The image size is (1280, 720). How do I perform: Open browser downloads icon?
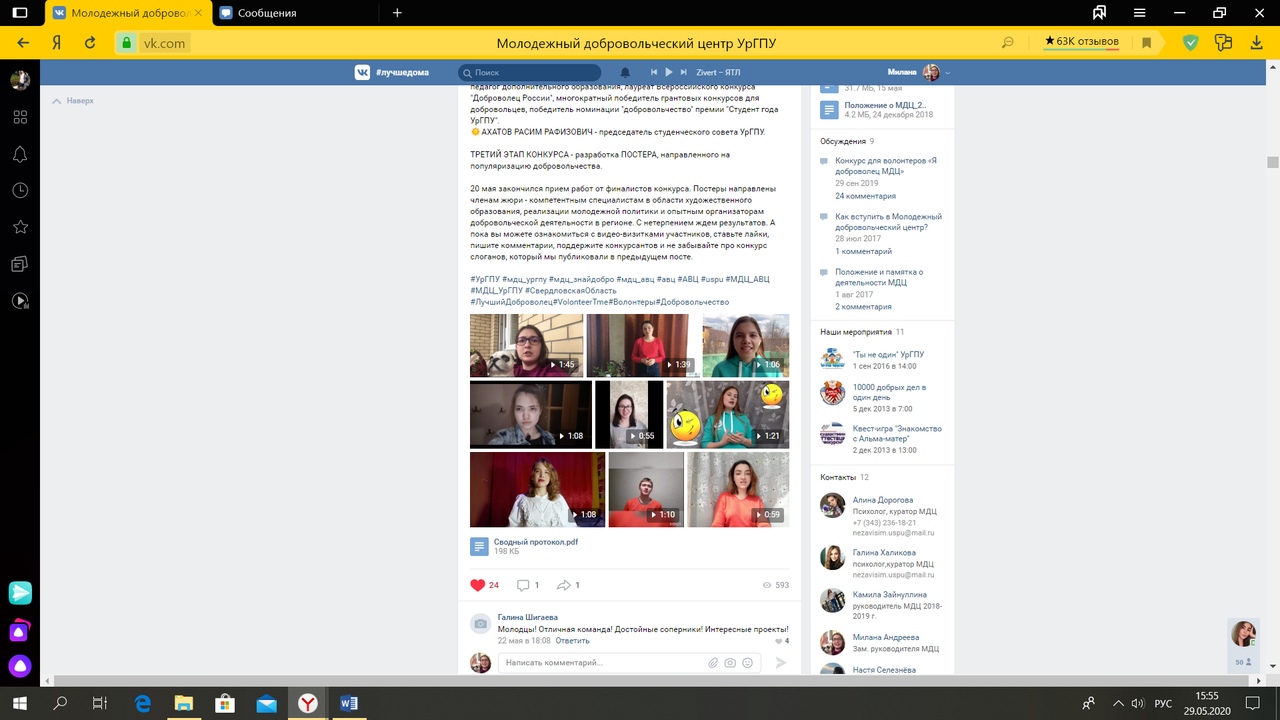click(x=1257, y=43)
